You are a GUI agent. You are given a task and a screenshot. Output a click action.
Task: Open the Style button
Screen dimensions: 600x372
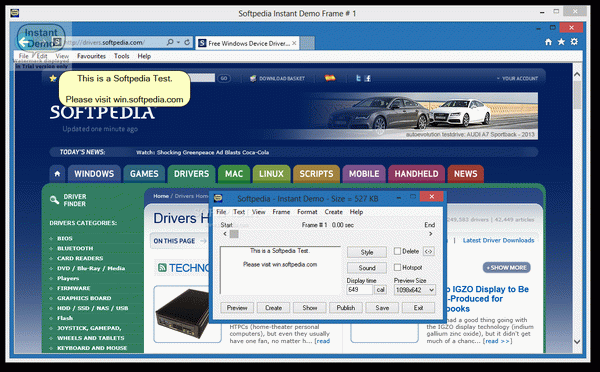367,252
